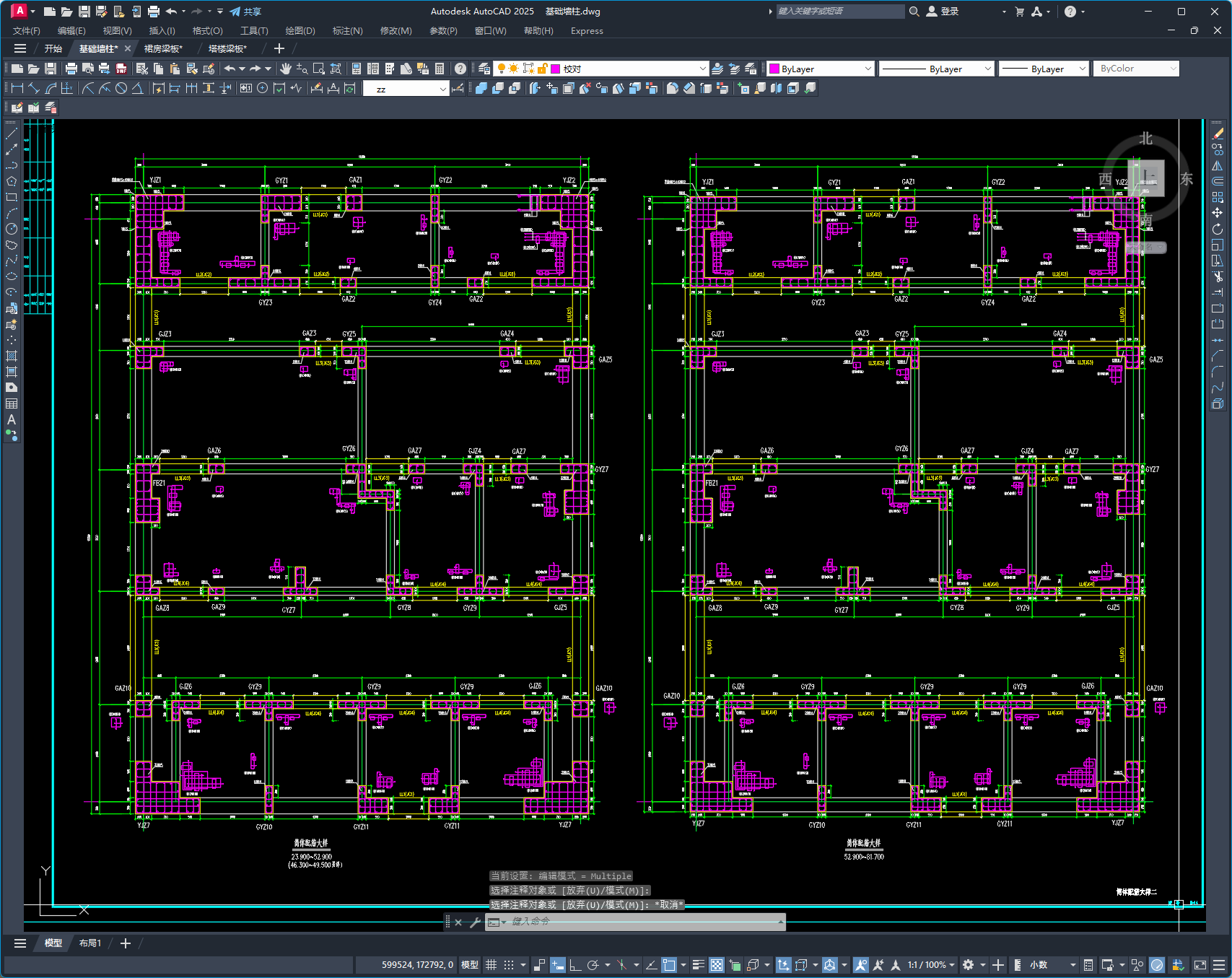The height and width of the screenshot is (978, 1232).
Task: Expand the ByColor plot style dropdown
Action: coord(1173,69)
